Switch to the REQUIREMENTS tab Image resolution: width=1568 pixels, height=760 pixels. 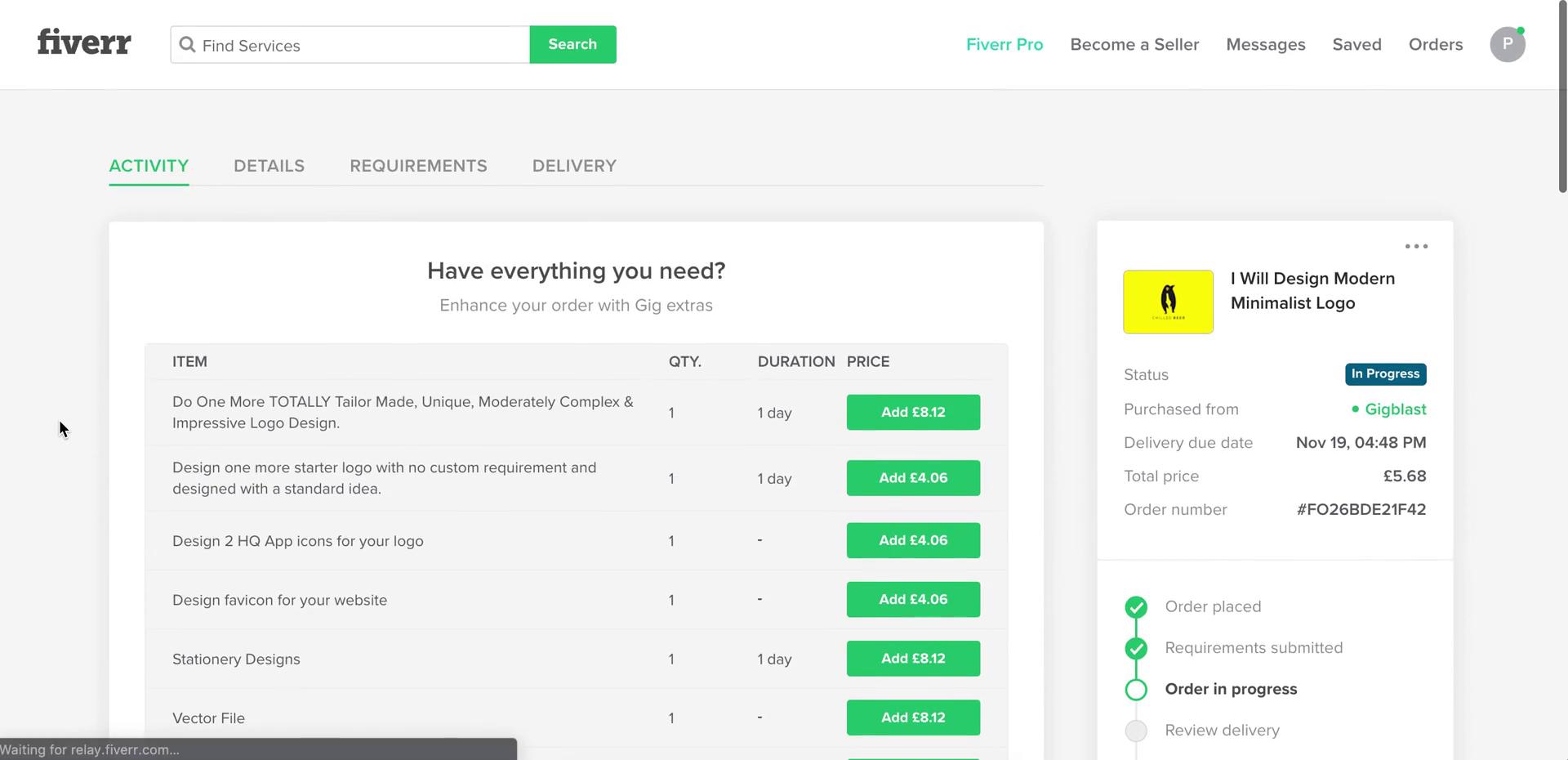pyautogui.click(x=418, y=166)
